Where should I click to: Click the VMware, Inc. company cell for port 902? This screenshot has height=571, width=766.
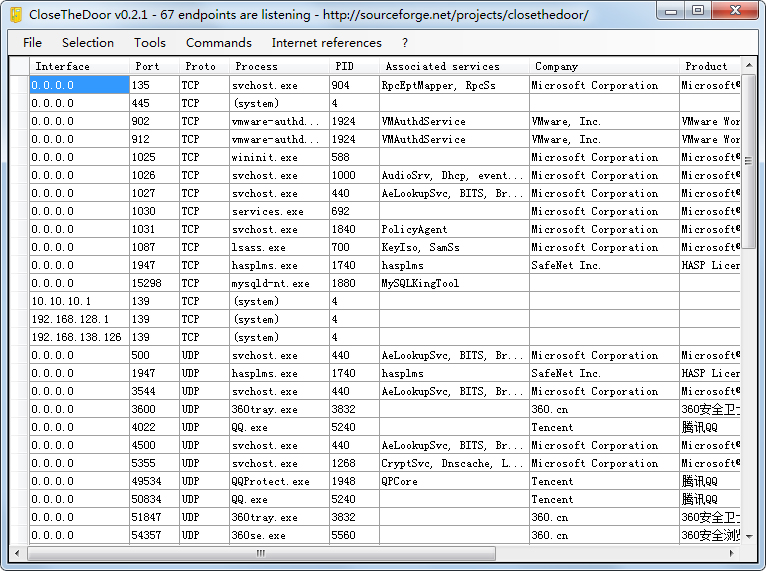604,121
